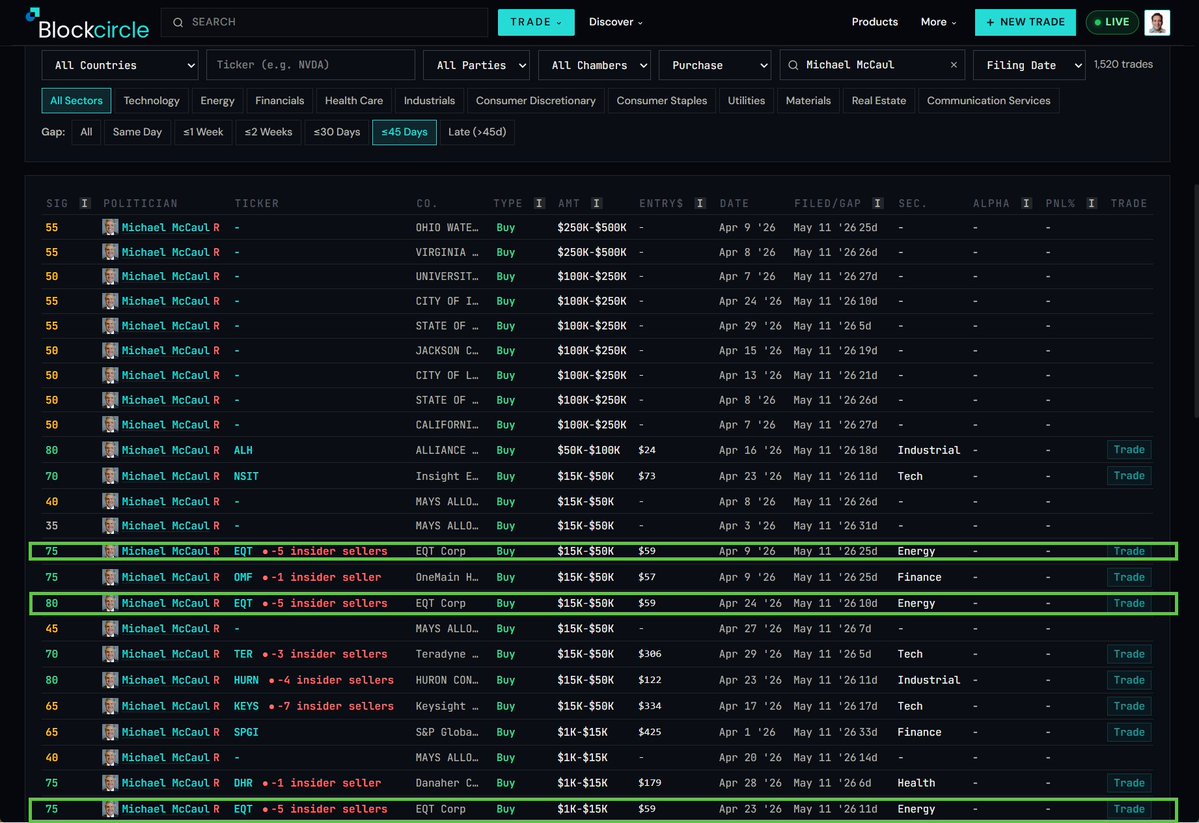Select the Communication Services sector filter
Viewport: 1199px width, 823px height.
pos(988,101)
